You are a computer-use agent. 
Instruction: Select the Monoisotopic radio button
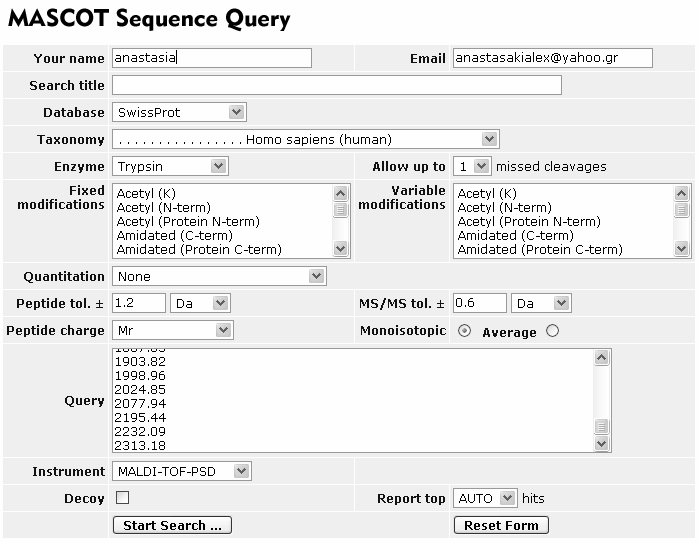(x=465, y=331)
